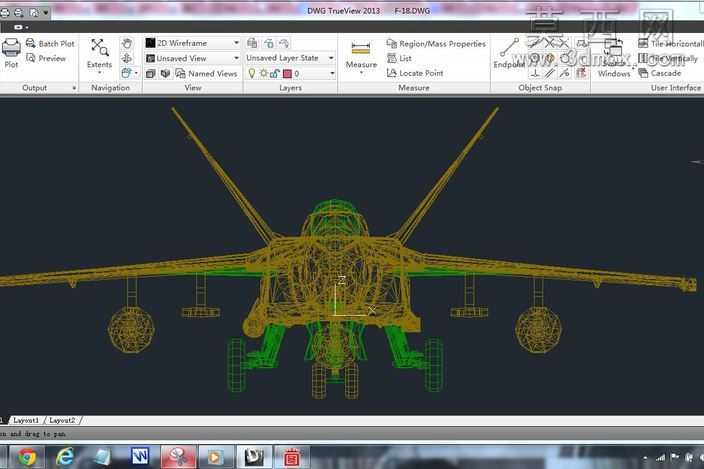
Task: Open Internet Explorer from the taskbar
Action: 65,457
